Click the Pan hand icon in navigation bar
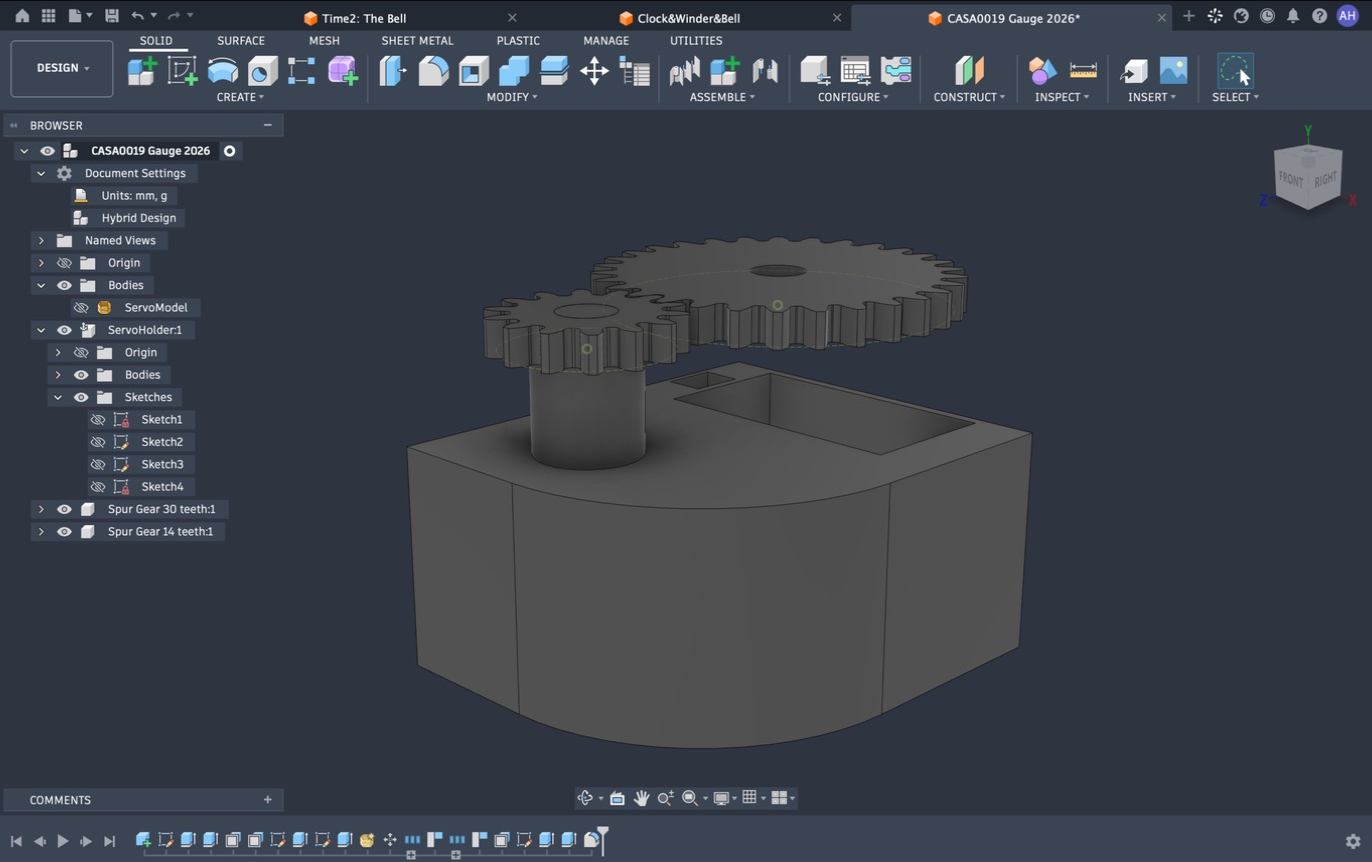The width and height of the screenshot is (1372, 862). tap(641, 798)
